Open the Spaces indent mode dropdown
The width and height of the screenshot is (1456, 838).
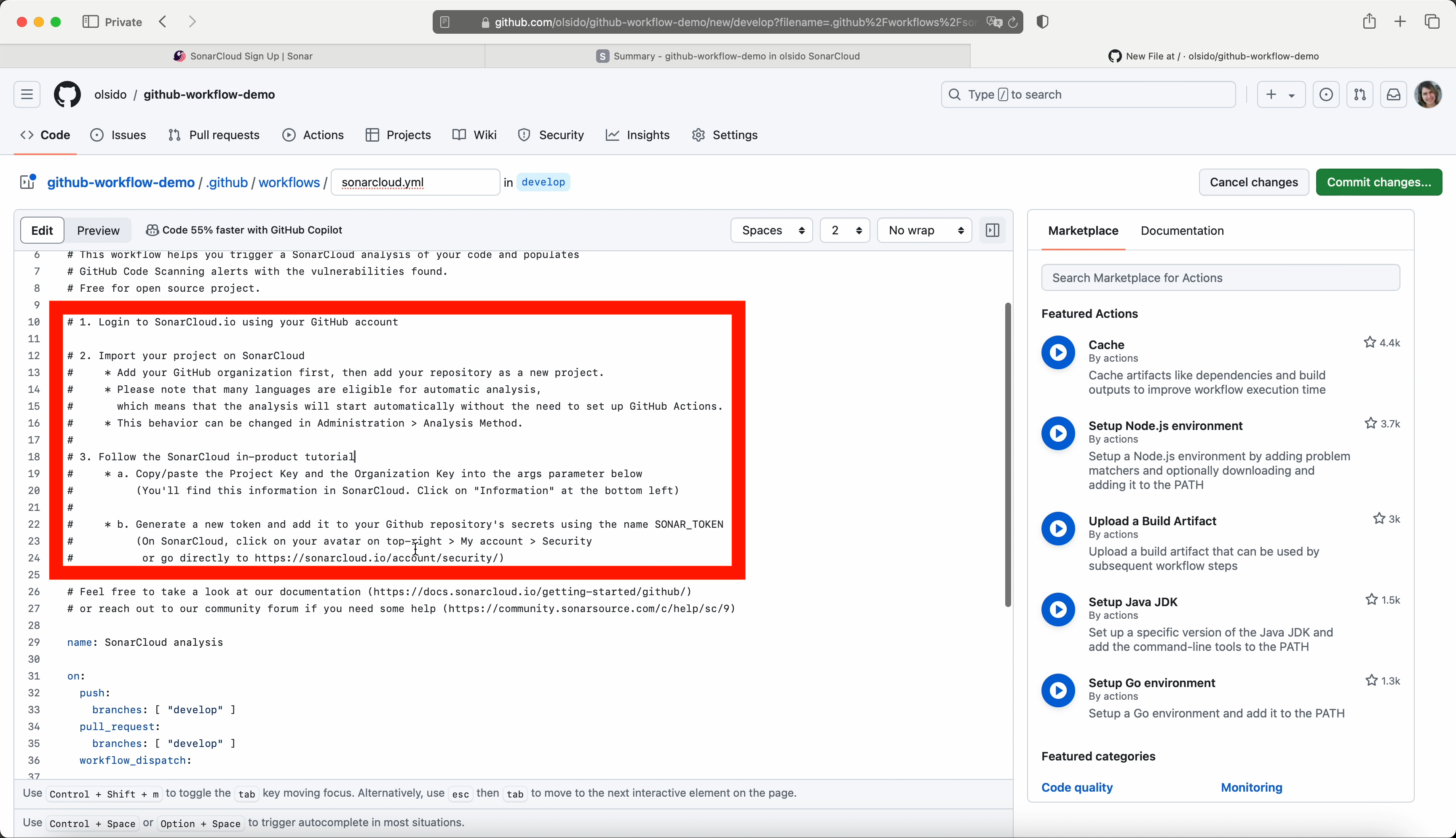click(772, 230)
